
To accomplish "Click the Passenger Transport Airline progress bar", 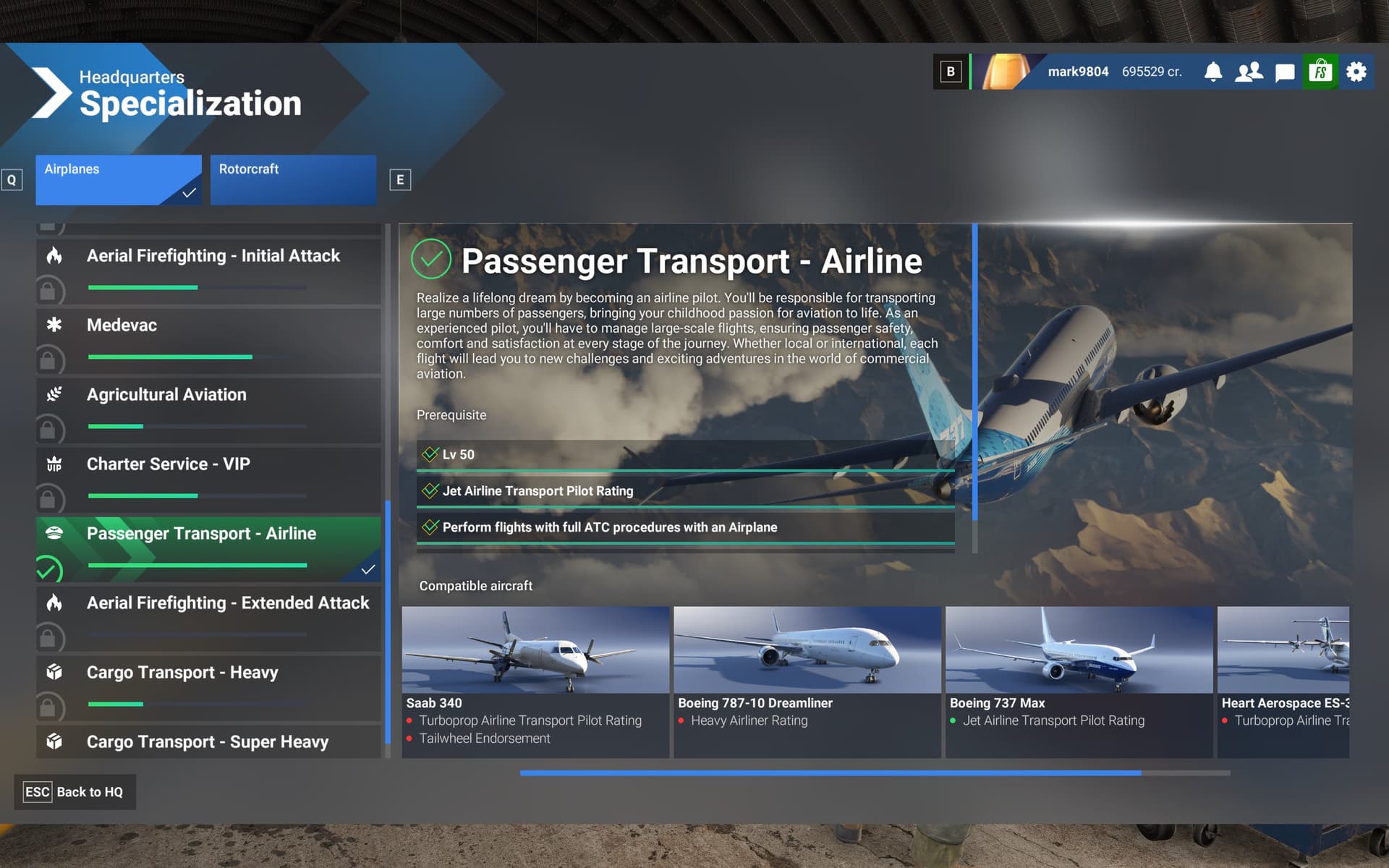I will click(197, 565).
